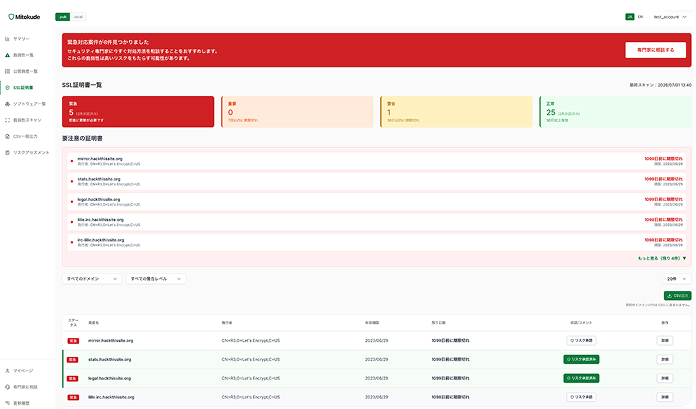This screenshot has height=409, width=696.
Task: Click the green 正常 summary card showing 25
Action: click(615, 112)
